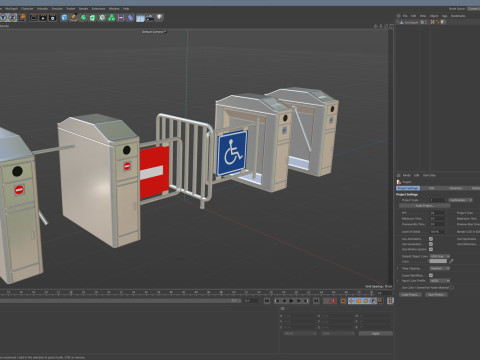Viewport: 480px width, 360px height.
Task: Add a Light object
Action: point(160,18)
